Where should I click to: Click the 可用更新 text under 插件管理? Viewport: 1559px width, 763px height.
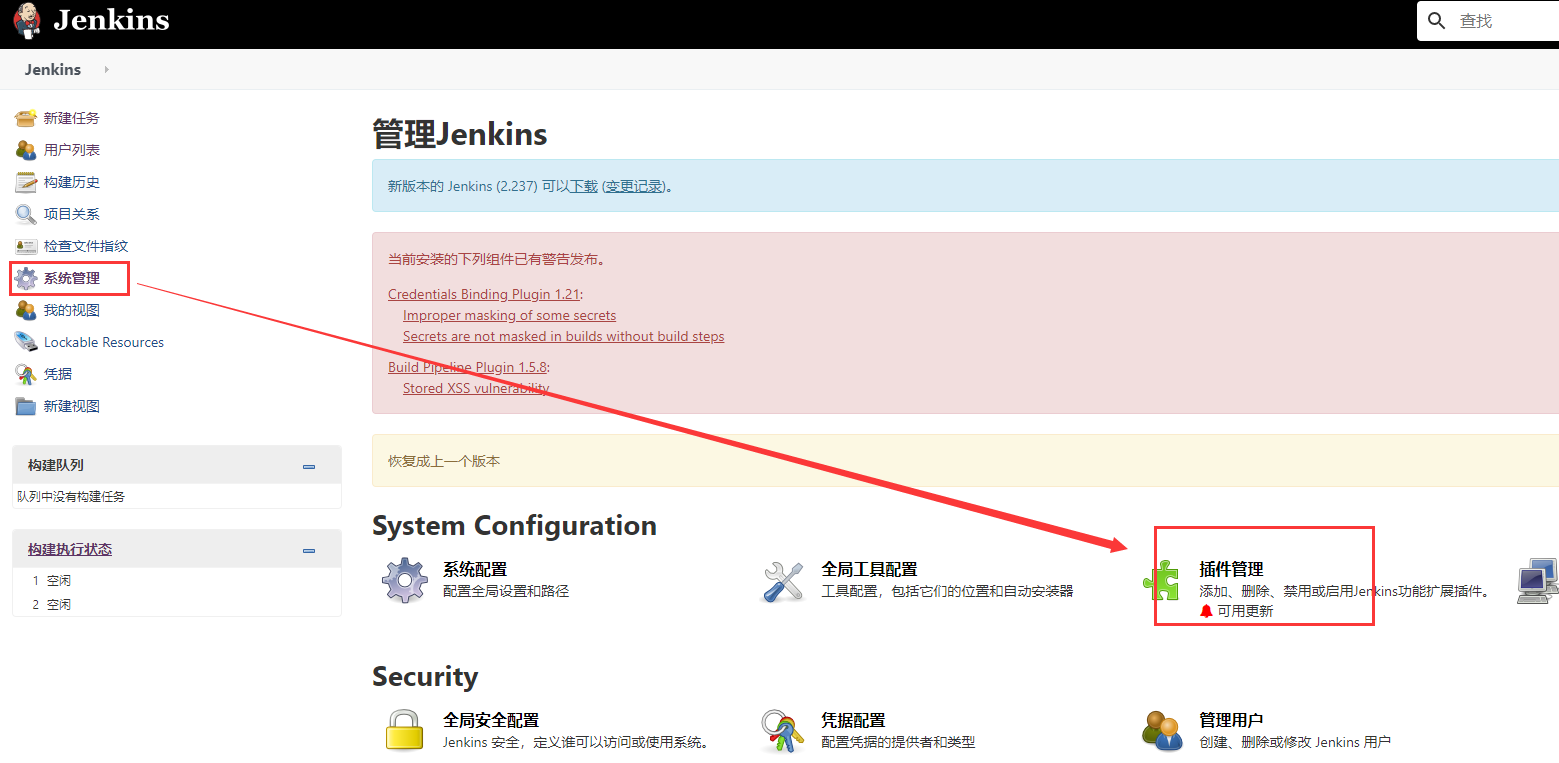pyautogui.click(x=1245, y=611)
